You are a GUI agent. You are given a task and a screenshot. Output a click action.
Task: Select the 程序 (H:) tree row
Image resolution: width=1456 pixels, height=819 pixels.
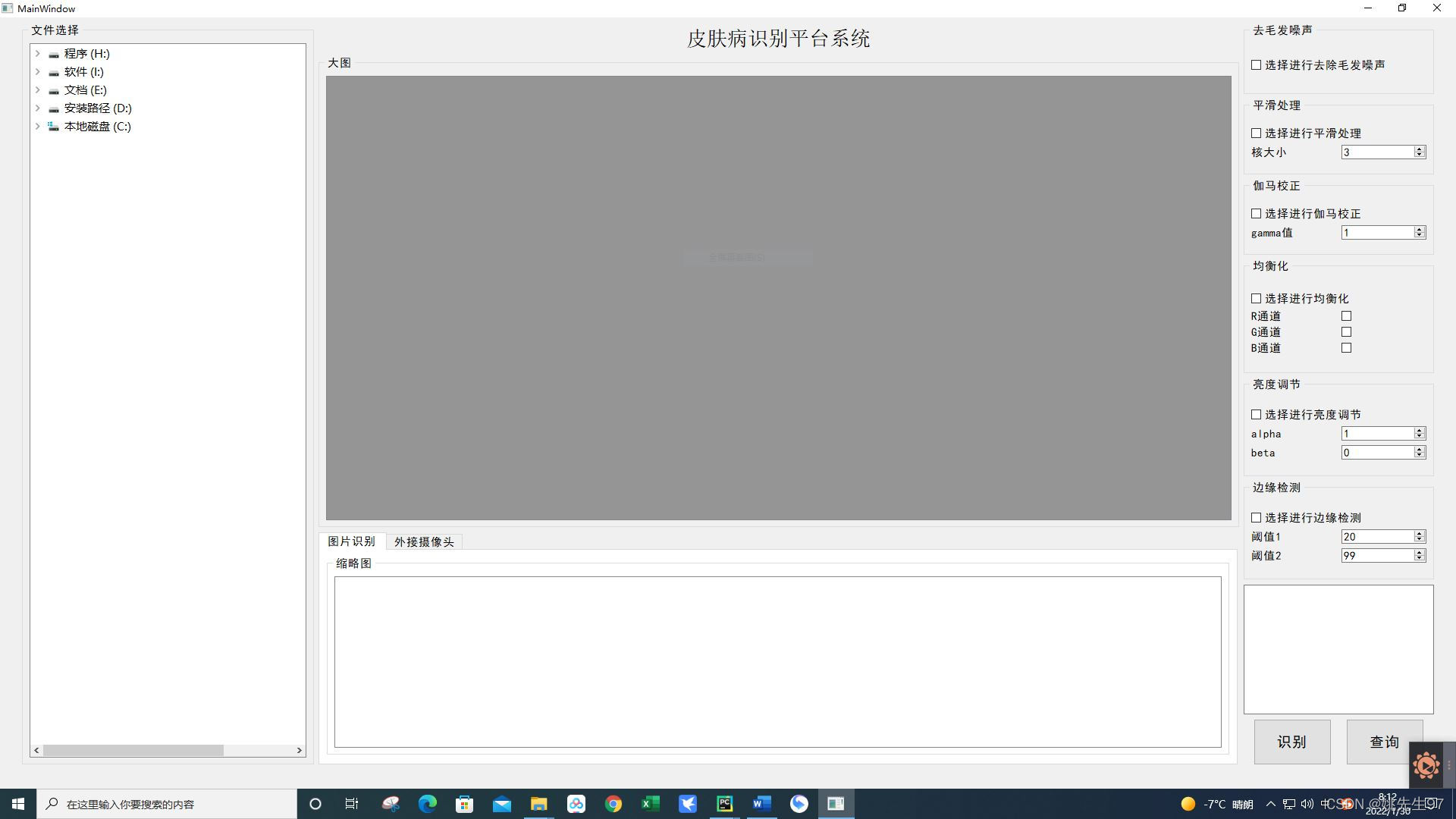86,54
